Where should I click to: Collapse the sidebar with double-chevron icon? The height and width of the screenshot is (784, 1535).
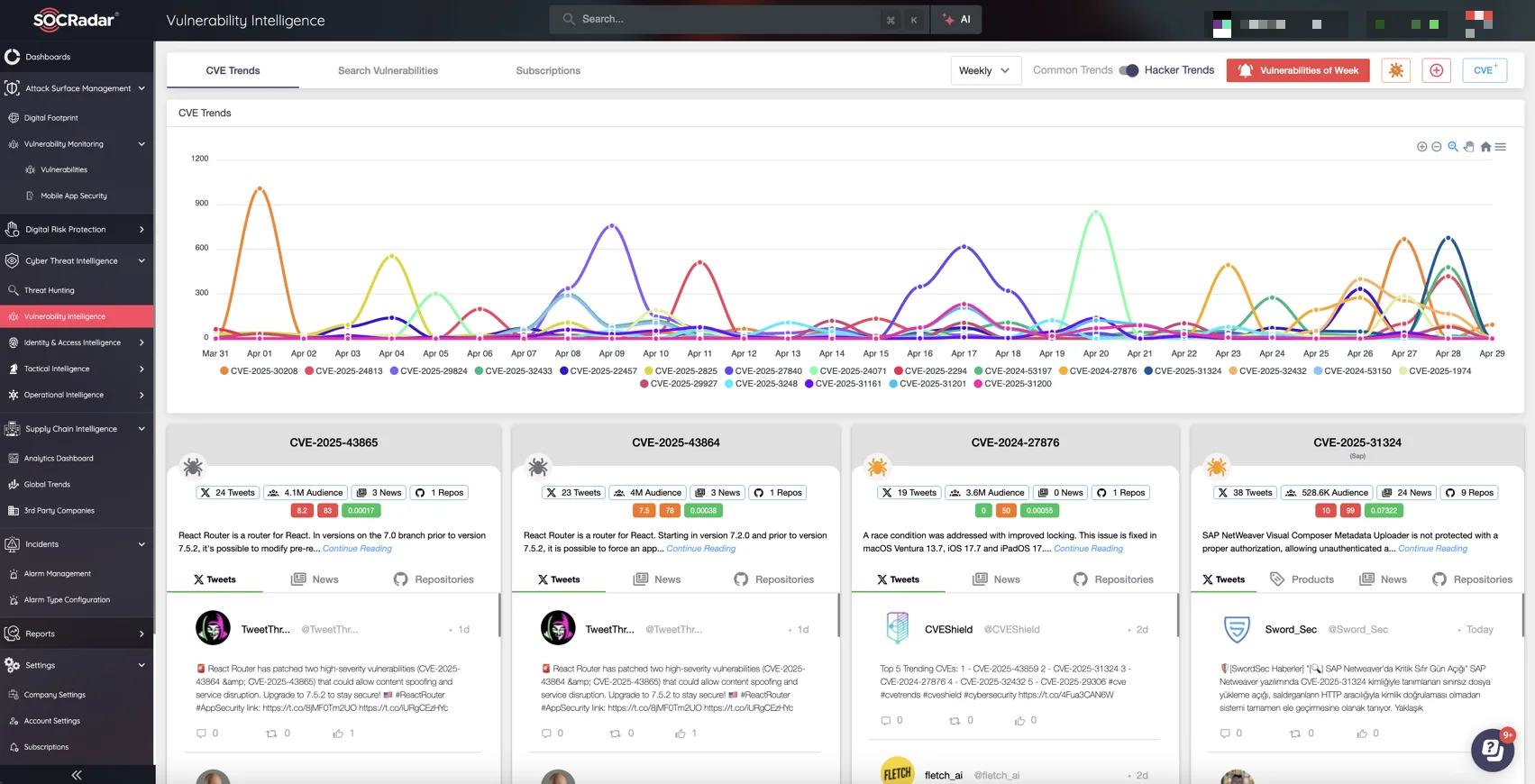(x=77, y=775)
